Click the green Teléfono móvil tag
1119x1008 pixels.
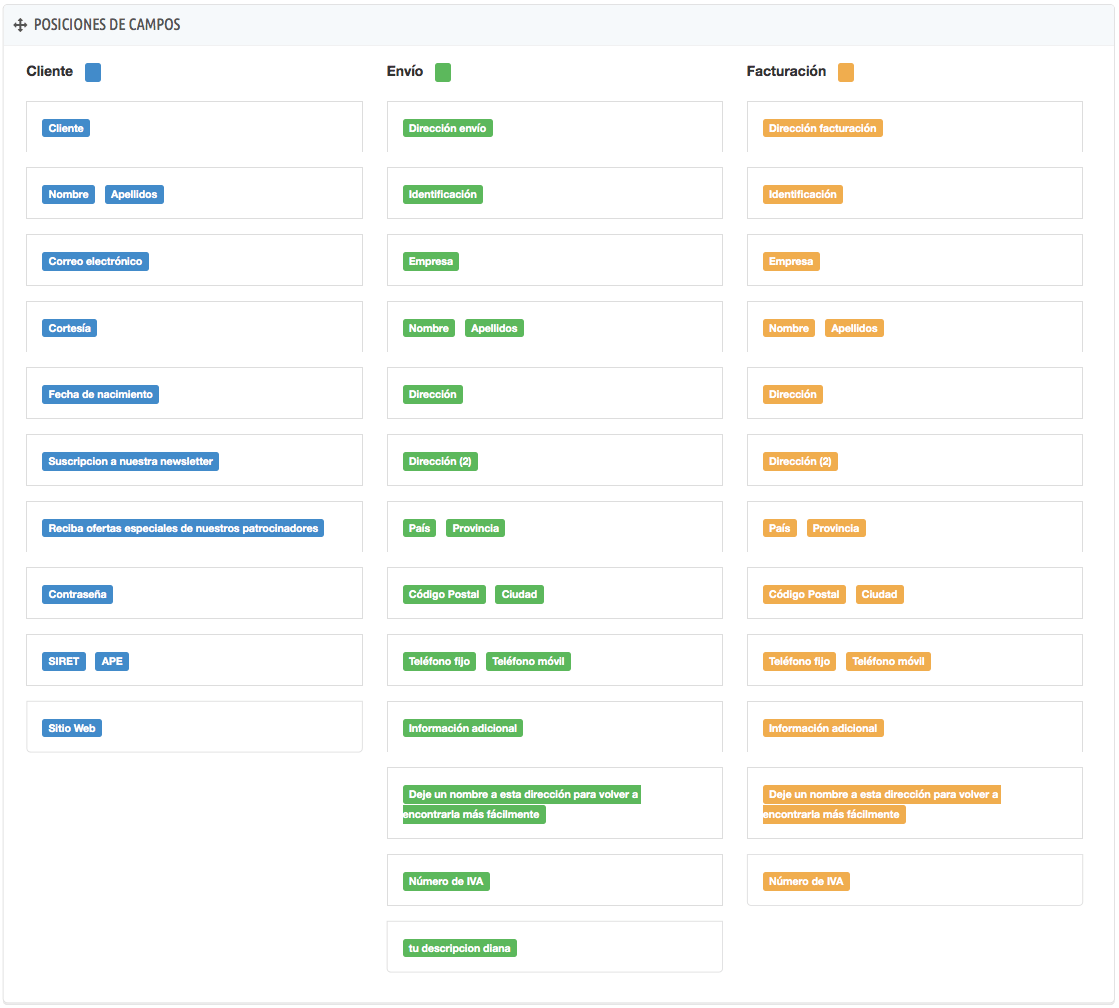[x=528, y=661]
